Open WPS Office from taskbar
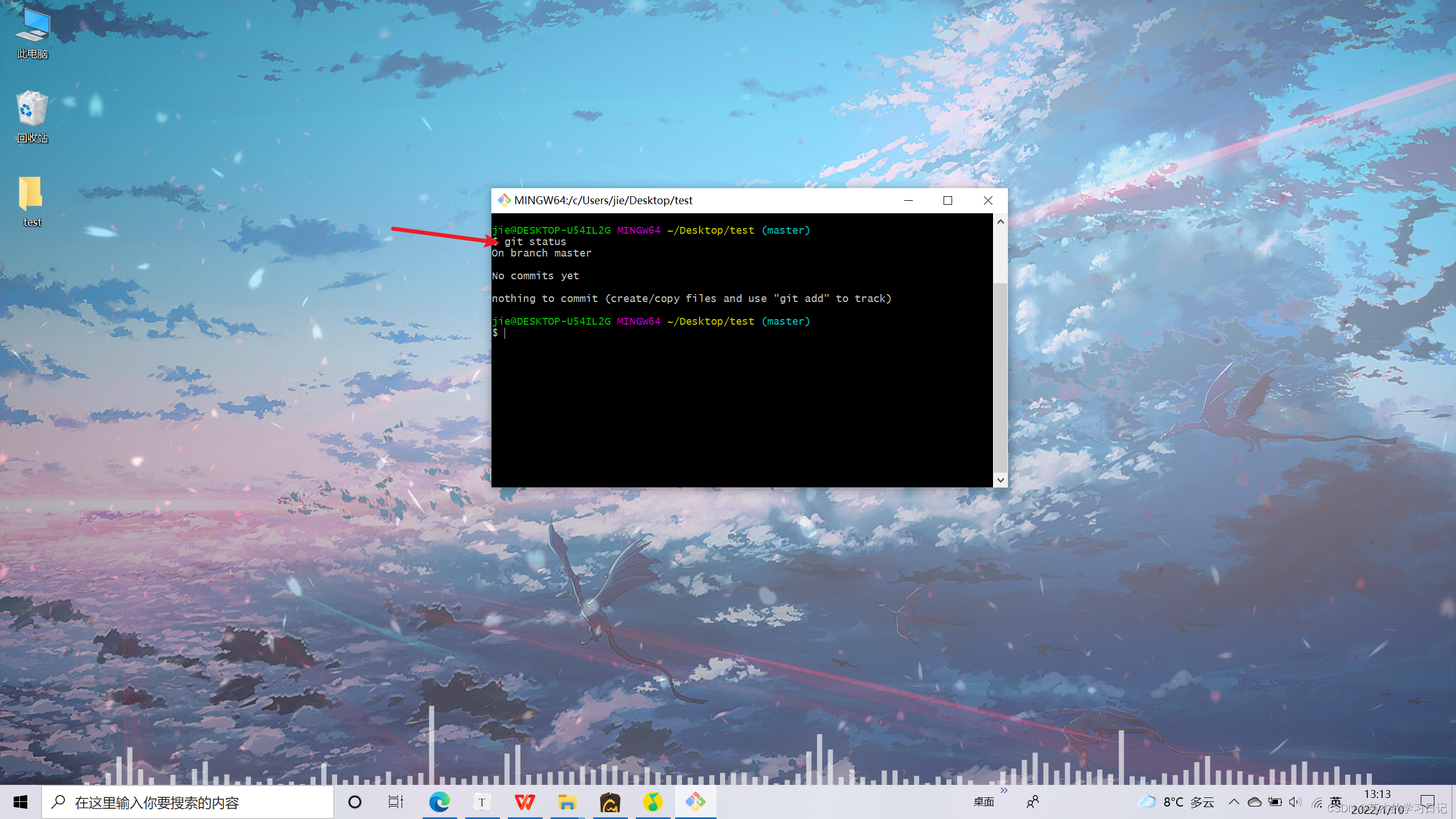 pos(524,802)
